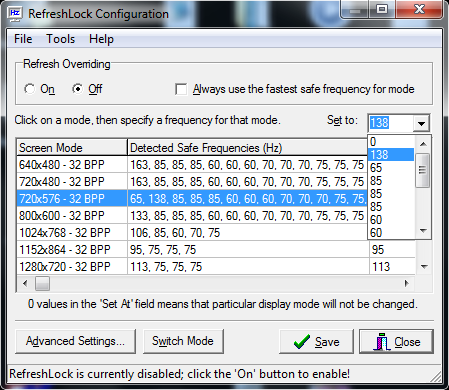The width and height of the screenshot is (449, 390).
Task: Click the Screen Mode column header
Action: click(72, 148)
